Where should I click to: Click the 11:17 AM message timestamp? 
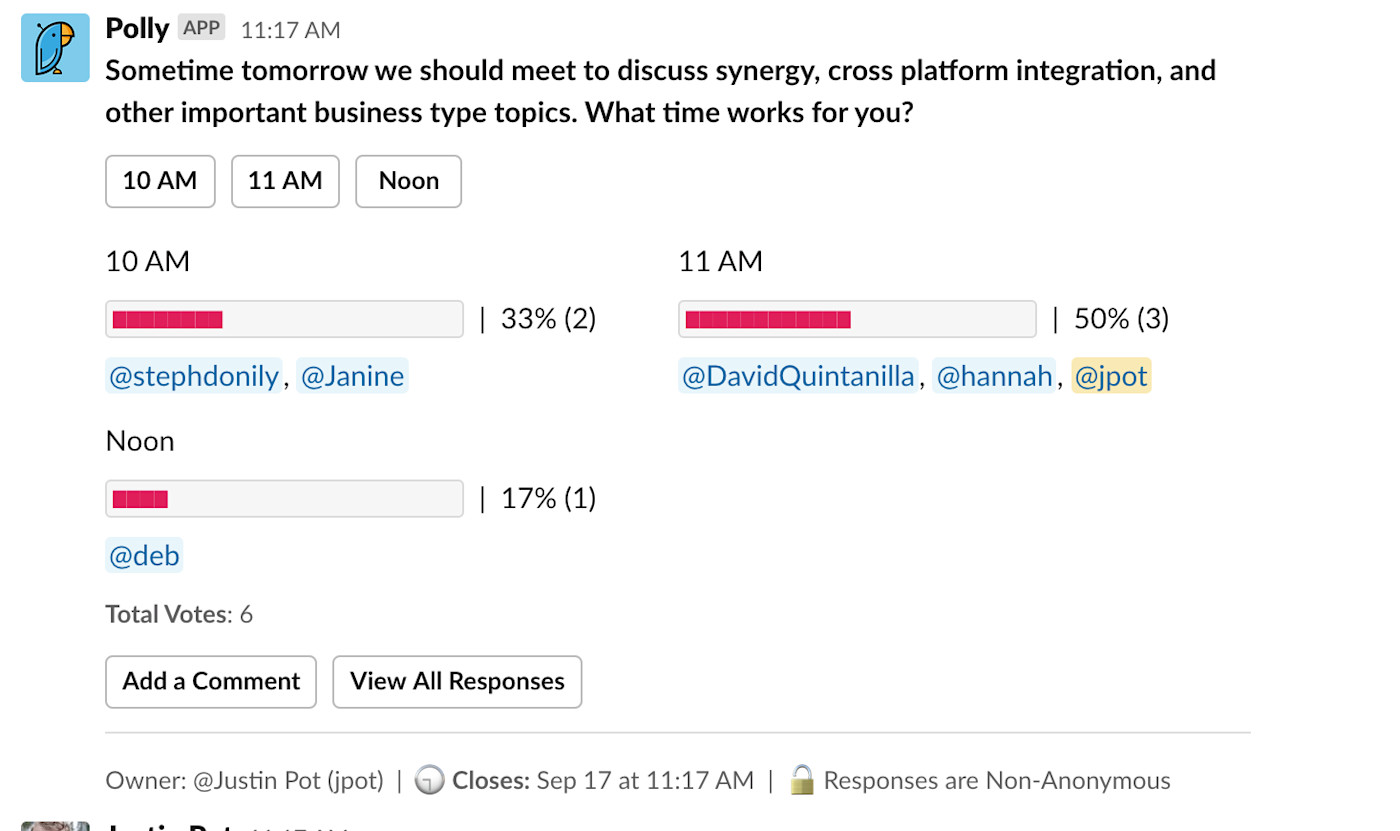click(290, 30)
